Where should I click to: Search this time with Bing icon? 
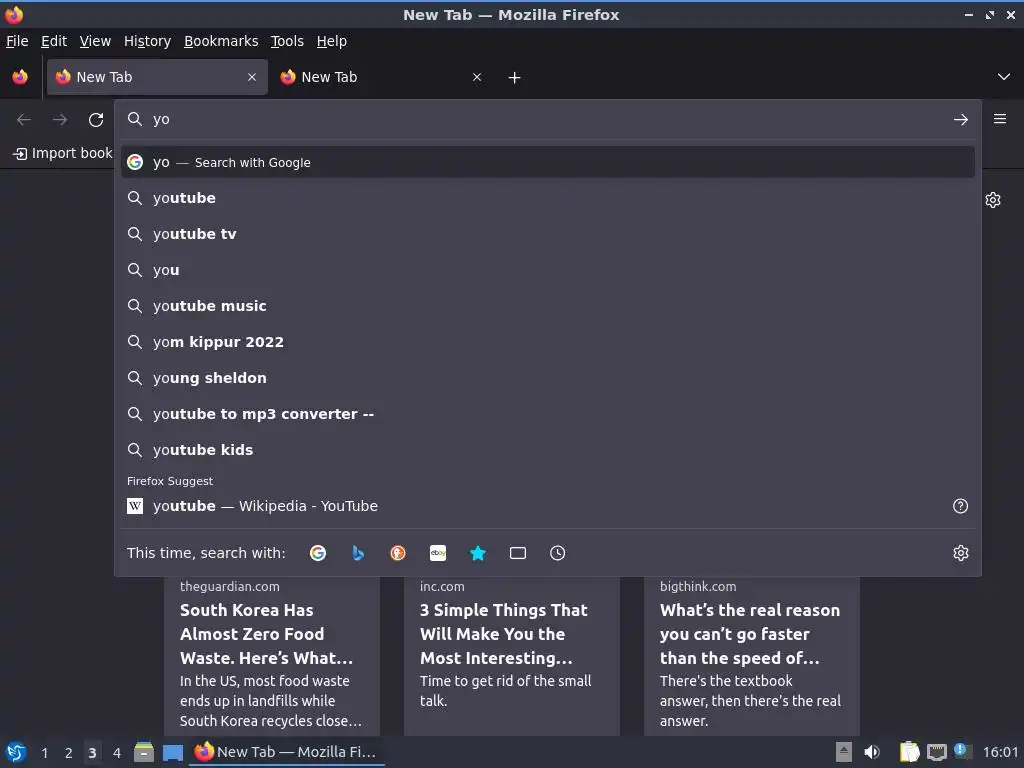(358, 553)
